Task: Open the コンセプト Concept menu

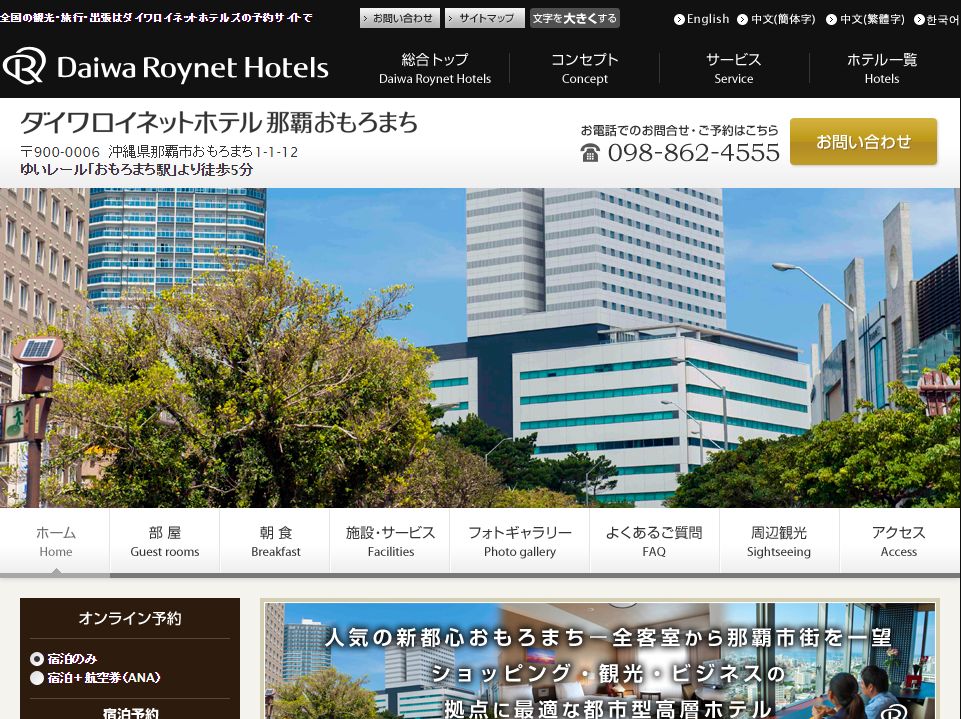Action: pyautogui.click(x=584, y=68)
